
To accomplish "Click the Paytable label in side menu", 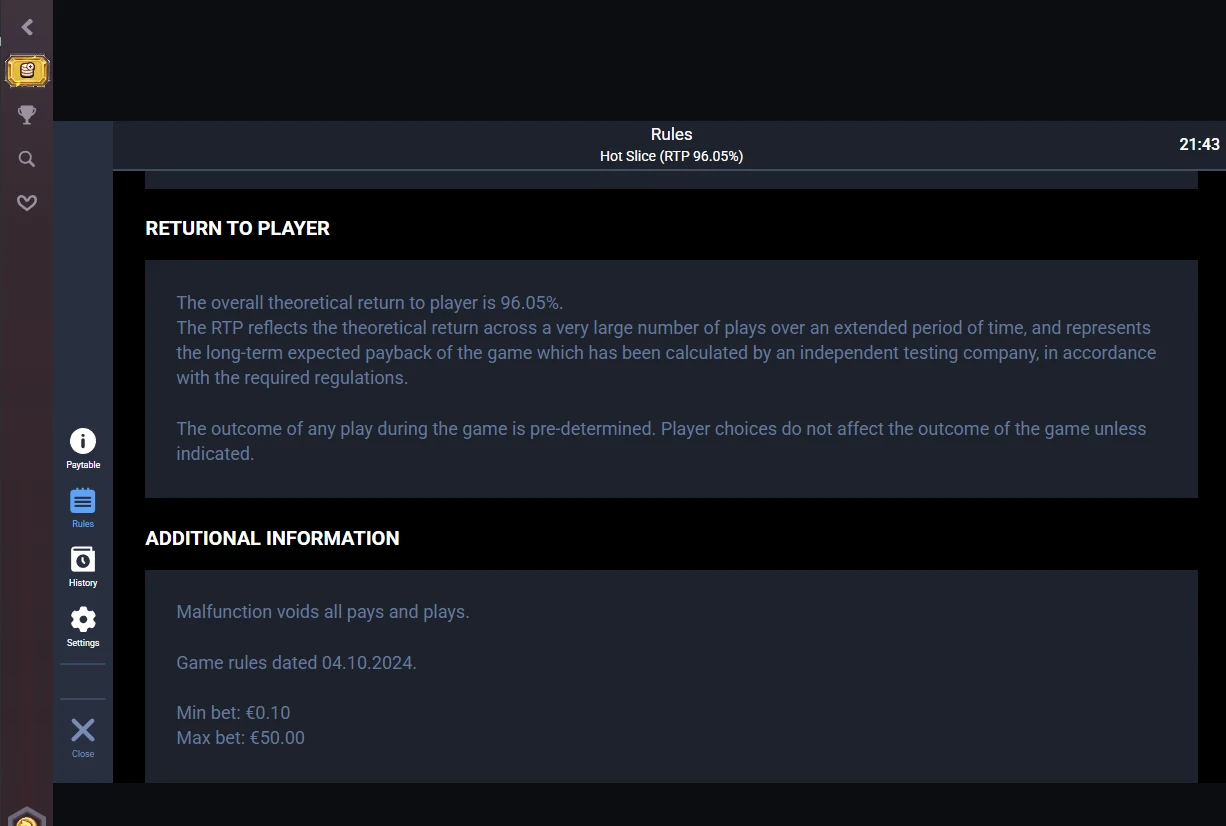I will tap(83, 465).
